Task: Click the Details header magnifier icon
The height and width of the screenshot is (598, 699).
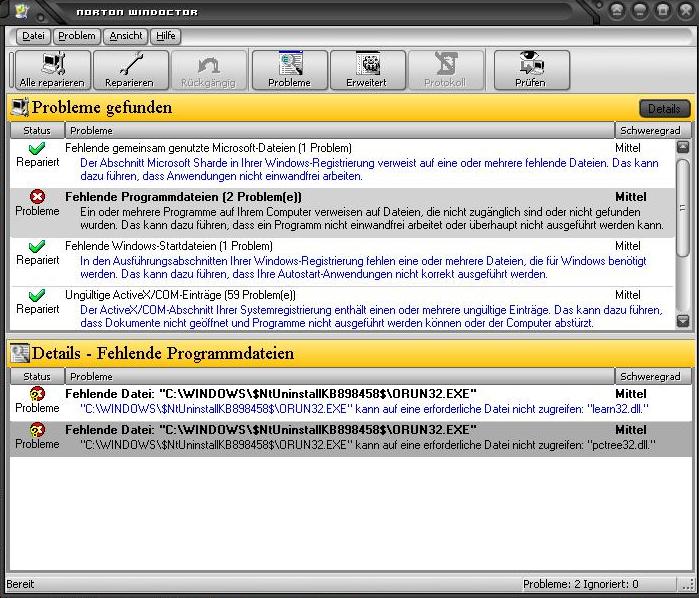Action: (x=20, y=353)
